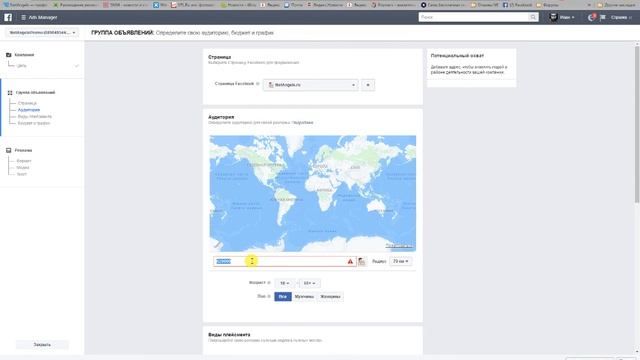Go to Страница in sidebar tree

27,103
